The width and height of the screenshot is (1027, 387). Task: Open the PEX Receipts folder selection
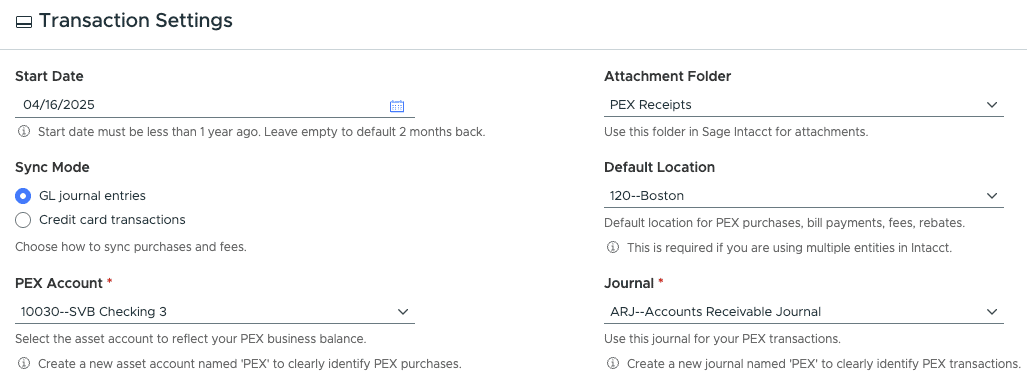click(x=804, y=105)
